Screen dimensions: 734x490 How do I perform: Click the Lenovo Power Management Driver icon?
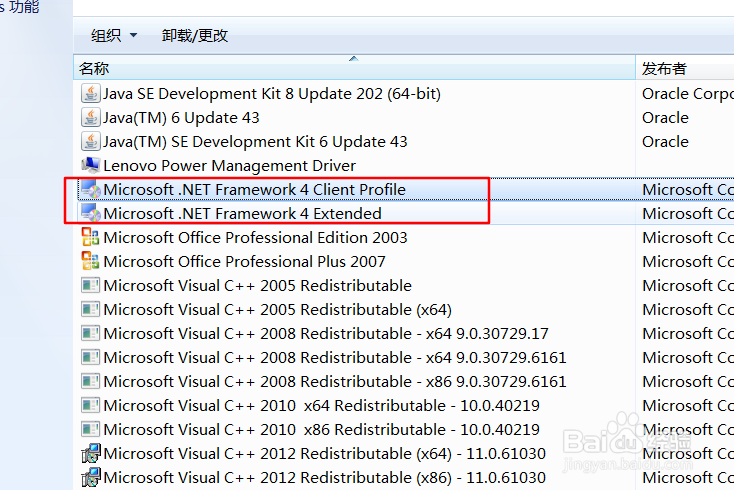(91, 166)
